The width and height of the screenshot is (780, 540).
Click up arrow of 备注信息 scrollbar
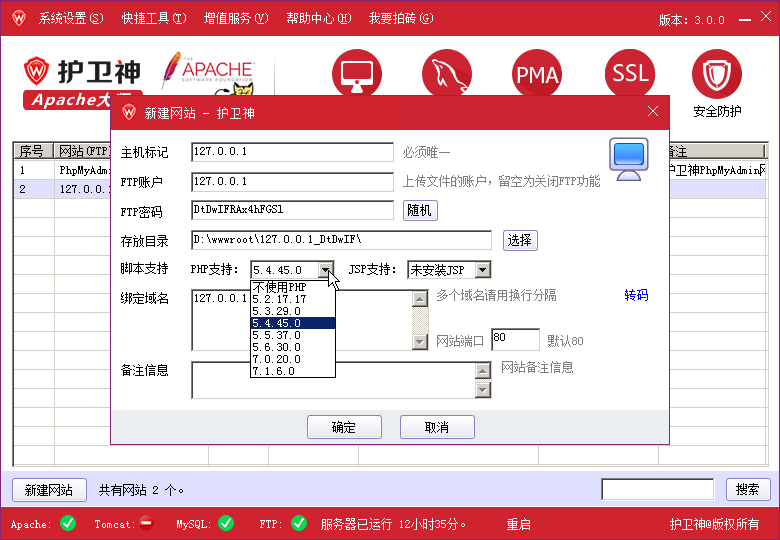coord(483,371)
